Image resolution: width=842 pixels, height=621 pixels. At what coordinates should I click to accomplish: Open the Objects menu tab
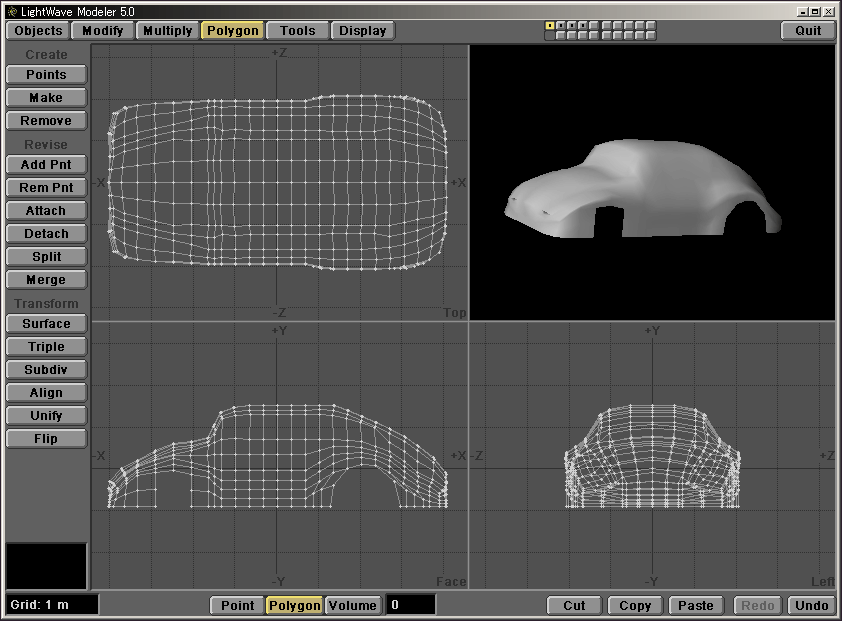39,30
